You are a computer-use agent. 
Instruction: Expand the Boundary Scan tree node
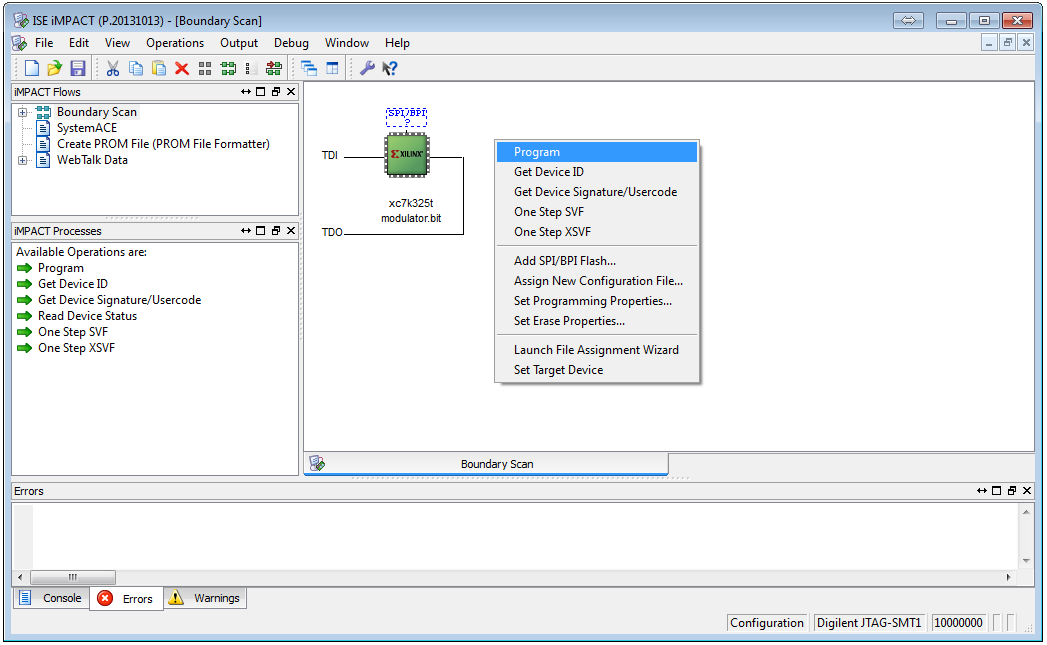pyautogui.click(x=23, y=112)
